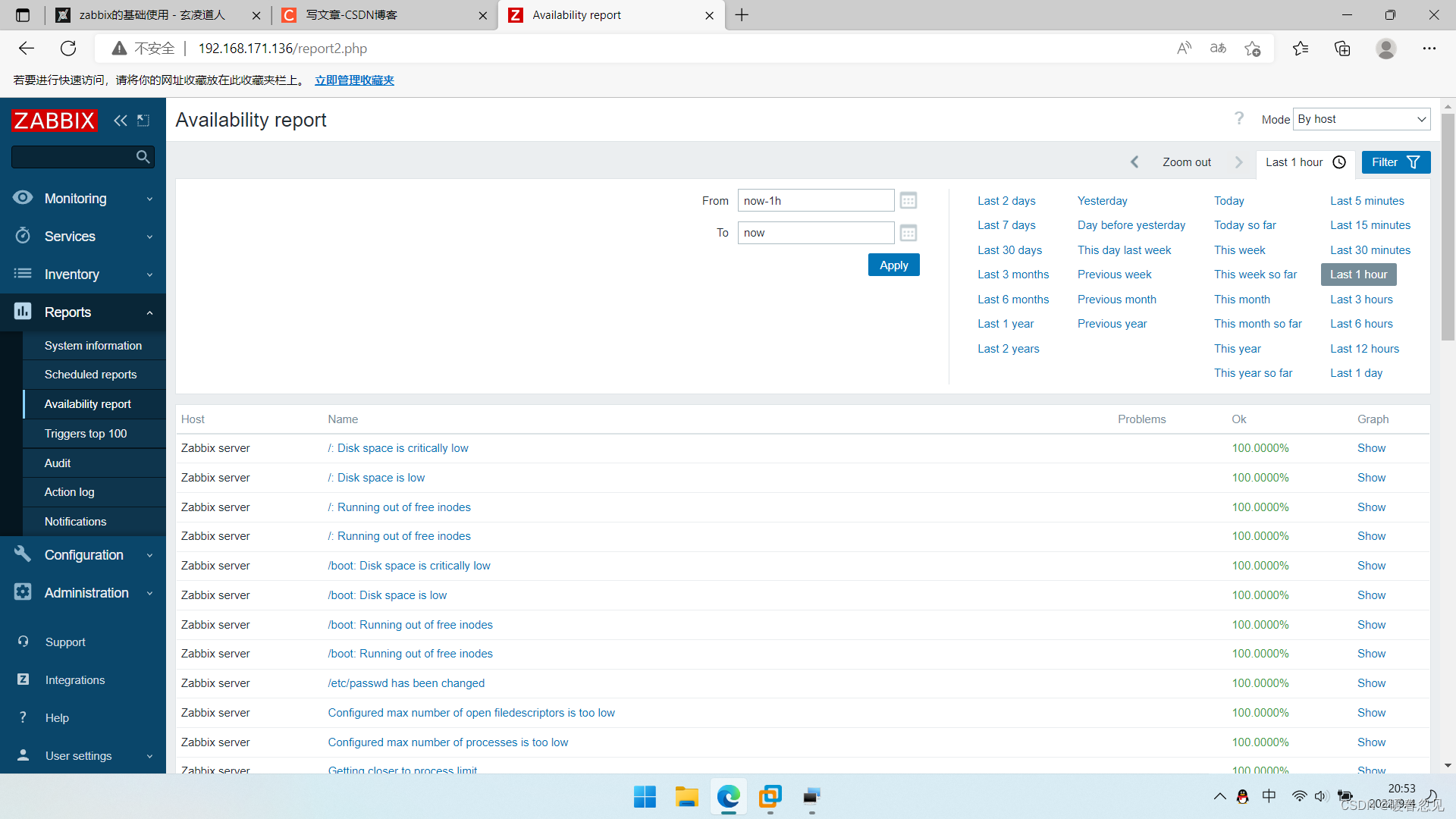Apply the time range filter
1456x819 pixels.
(x=893, y=265)
